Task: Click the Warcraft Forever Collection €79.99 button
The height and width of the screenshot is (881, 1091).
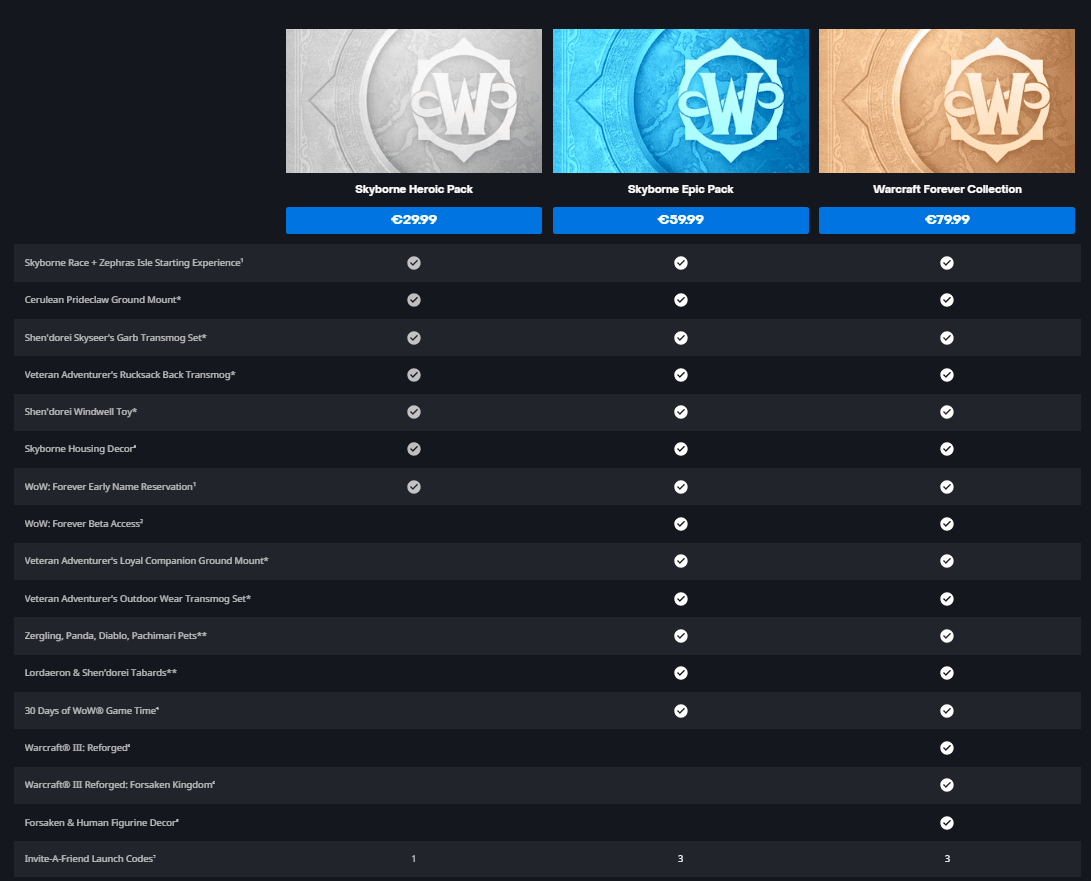Action: click(947, 220)
